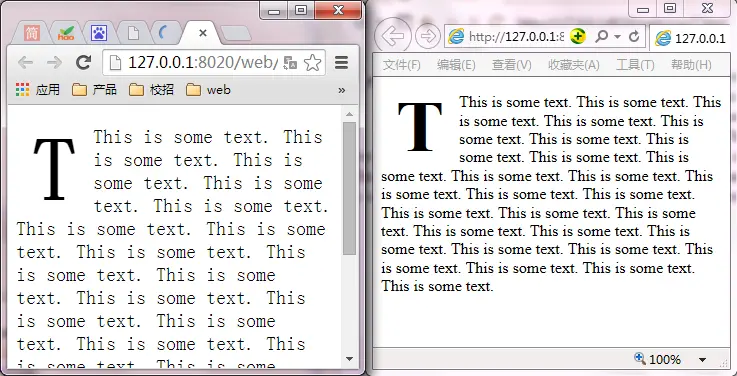The image size is (737, 376).
Task: Click the green plus icon in IE address bar
Action: [x=578, y=36]
